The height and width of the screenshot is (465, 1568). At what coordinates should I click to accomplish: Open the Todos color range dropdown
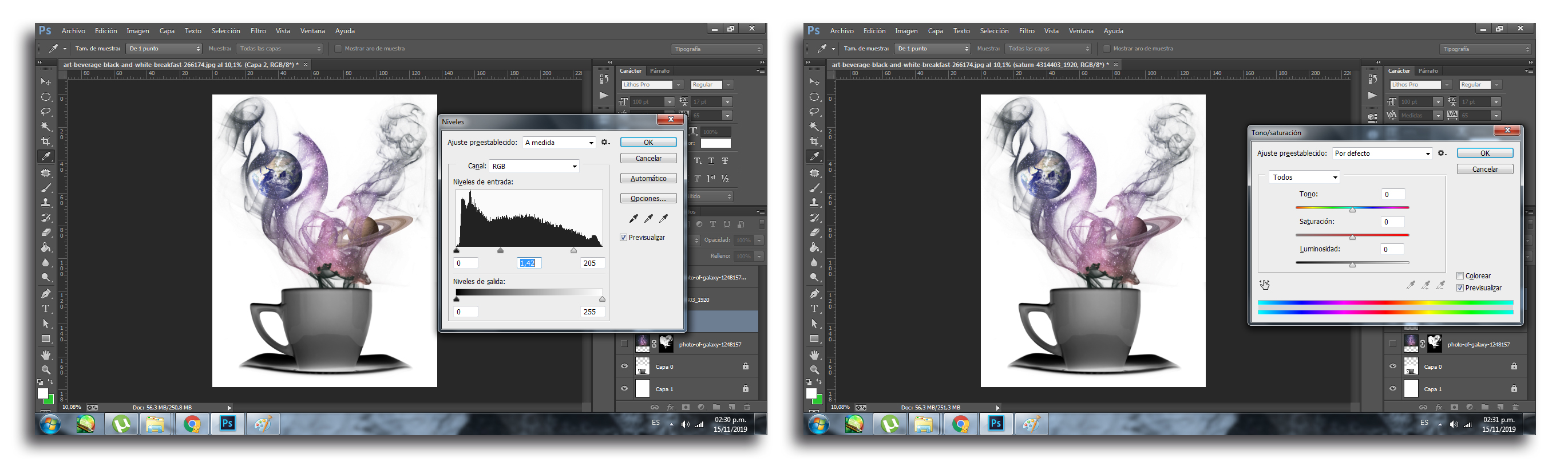click(x=1304, y=178)
